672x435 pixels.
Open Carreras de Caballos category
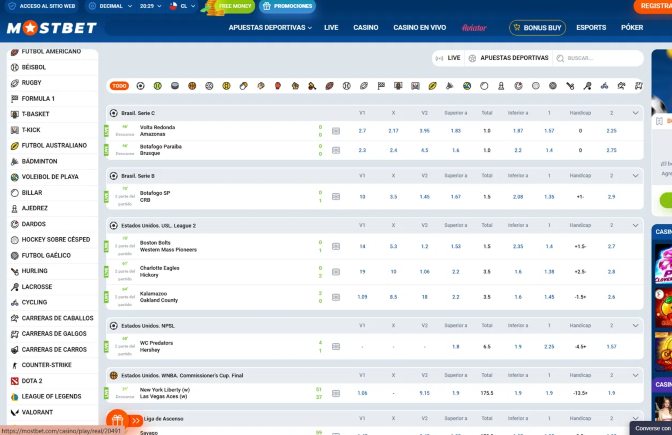pyautogui.click(x=52, y=318)
